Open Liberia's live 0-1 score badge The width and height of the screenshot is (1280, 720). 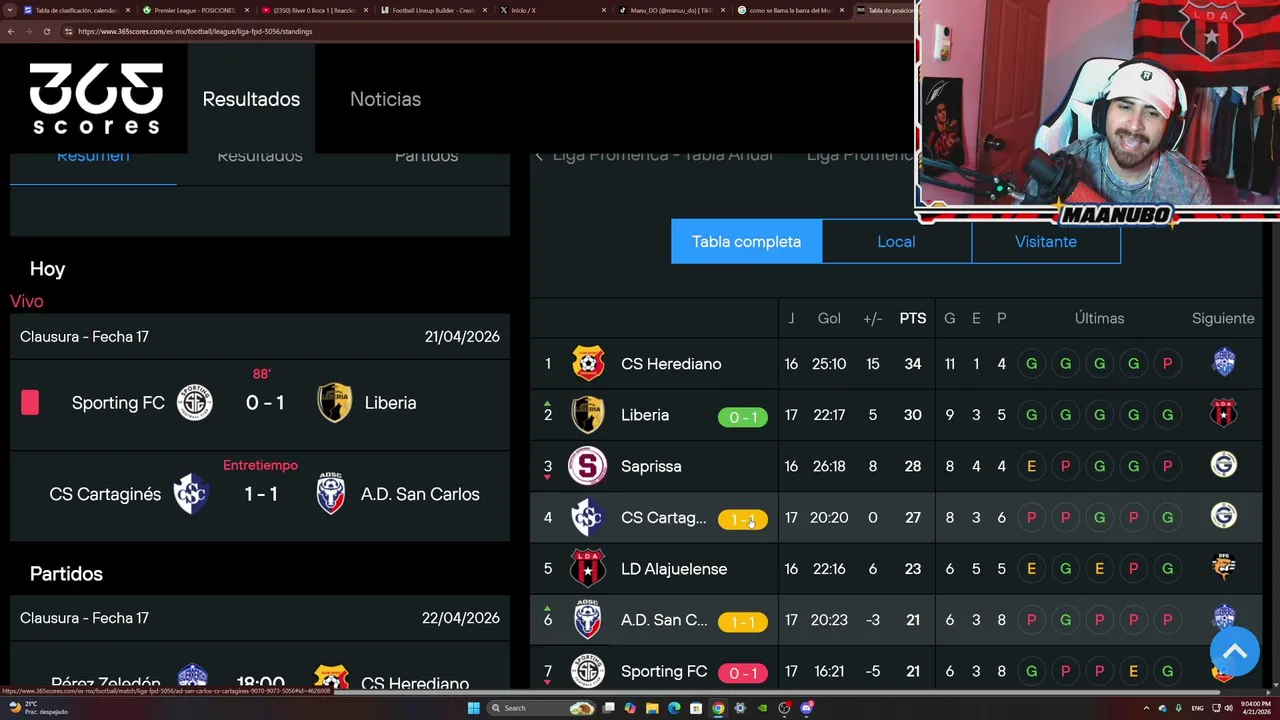point(743,417)
